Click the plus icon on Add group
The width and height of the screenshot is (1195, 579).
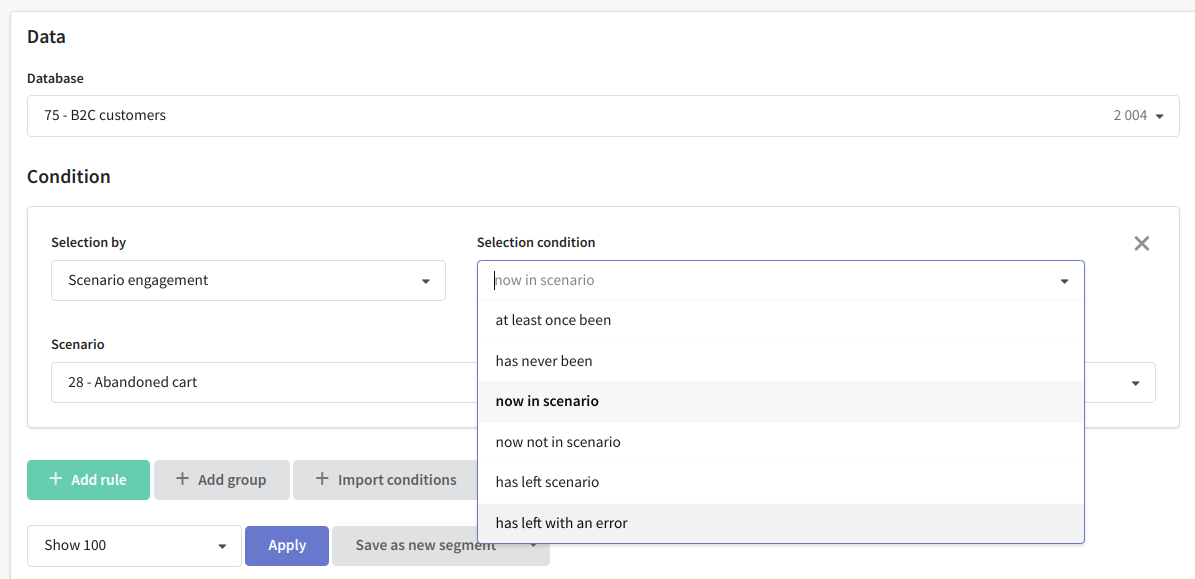click(x=181, y=479)
